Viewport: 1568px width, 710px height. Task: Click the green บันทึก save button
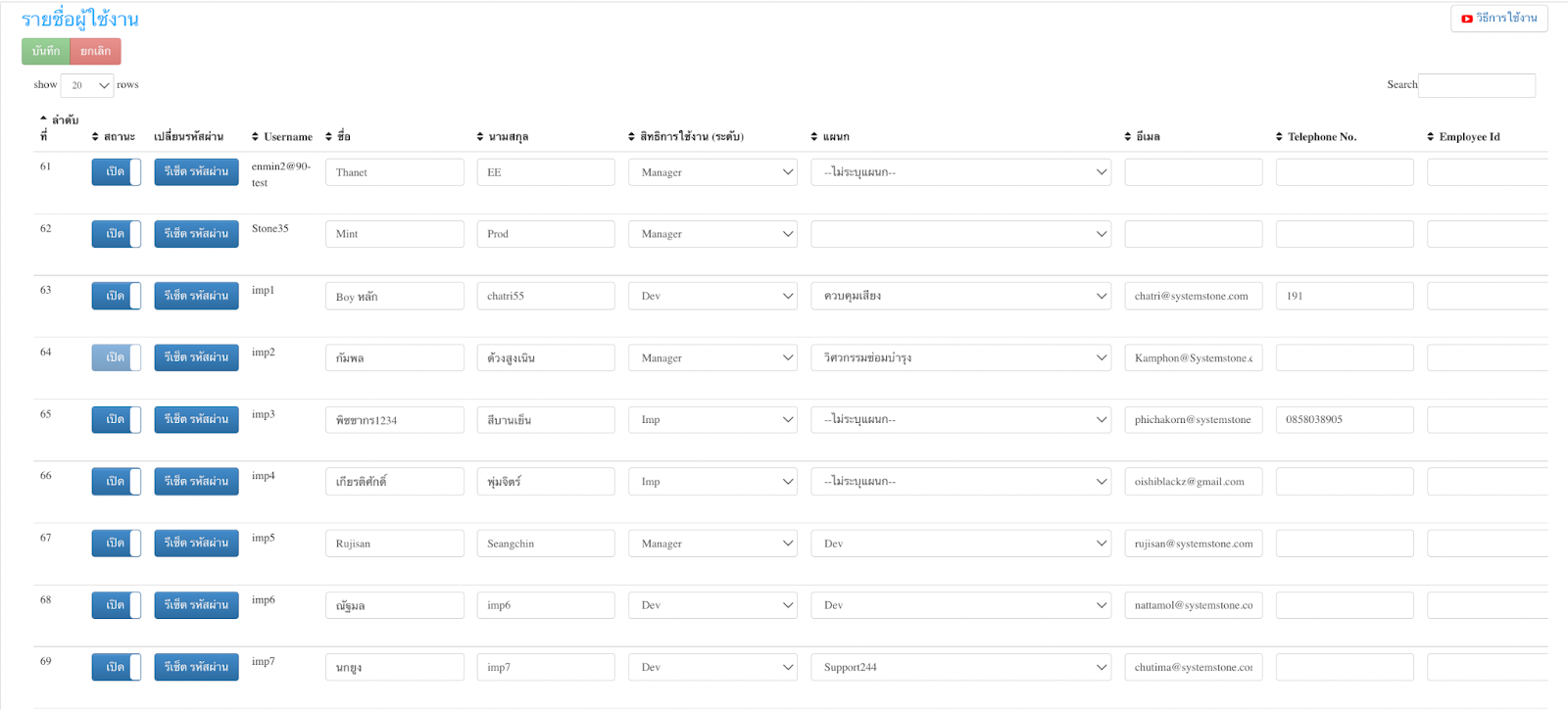coord(46,51)
